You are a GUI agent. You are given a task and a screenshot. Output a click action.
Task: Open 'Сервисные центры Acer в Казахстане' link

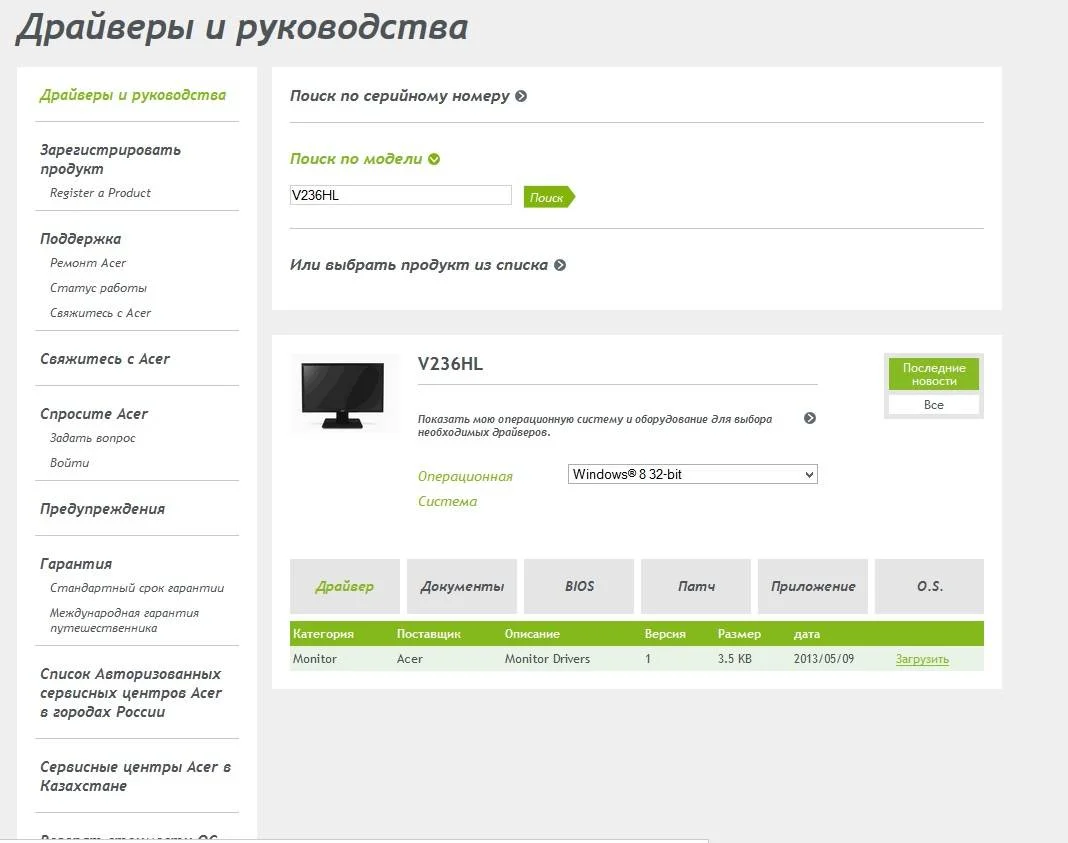[x=136, y=776]
